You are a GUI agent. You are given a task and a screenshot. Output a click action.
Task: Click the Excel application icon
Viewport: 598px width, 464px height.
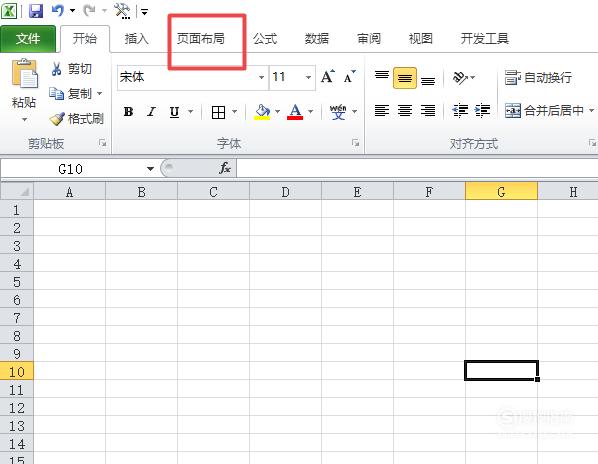(x=9, y=10)
